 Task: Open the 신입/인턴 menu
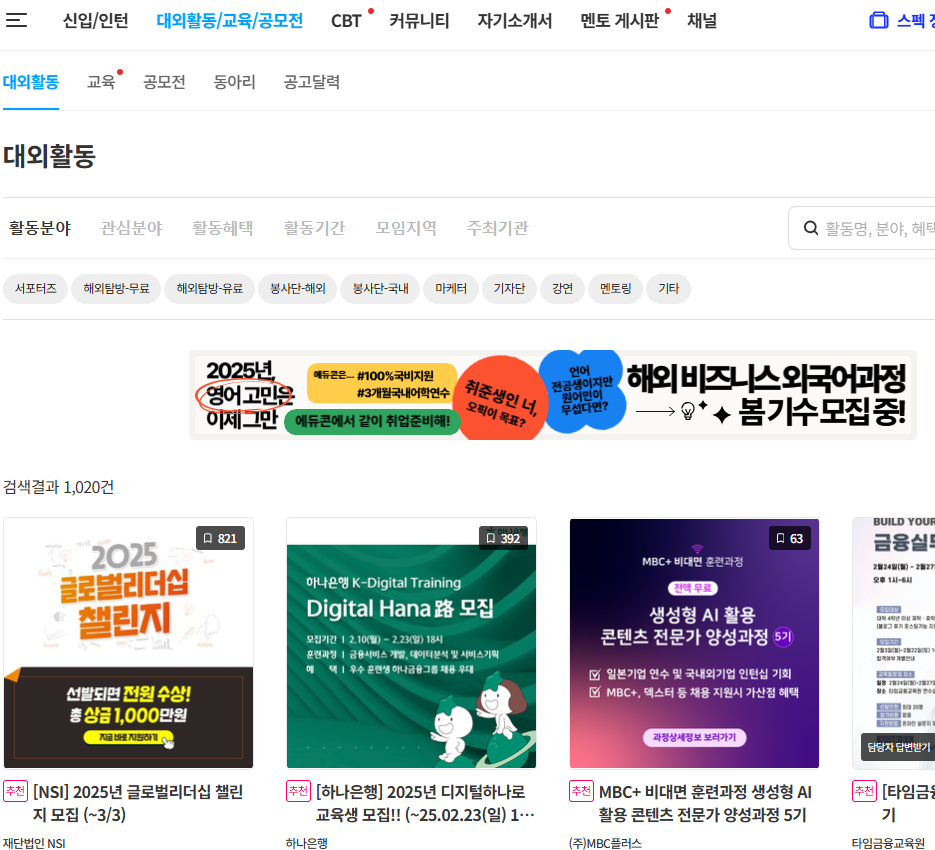(x=95, y=21)
